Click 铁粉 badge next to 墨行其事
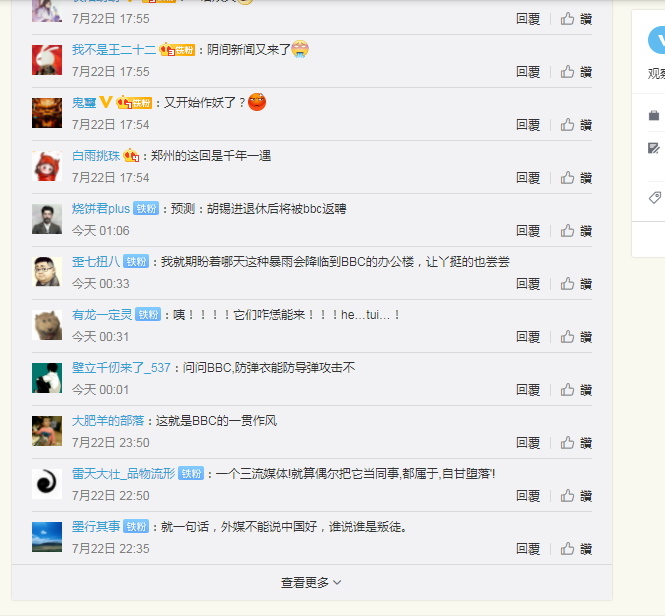This screenshot has width=665, height=616. [136, 526]
